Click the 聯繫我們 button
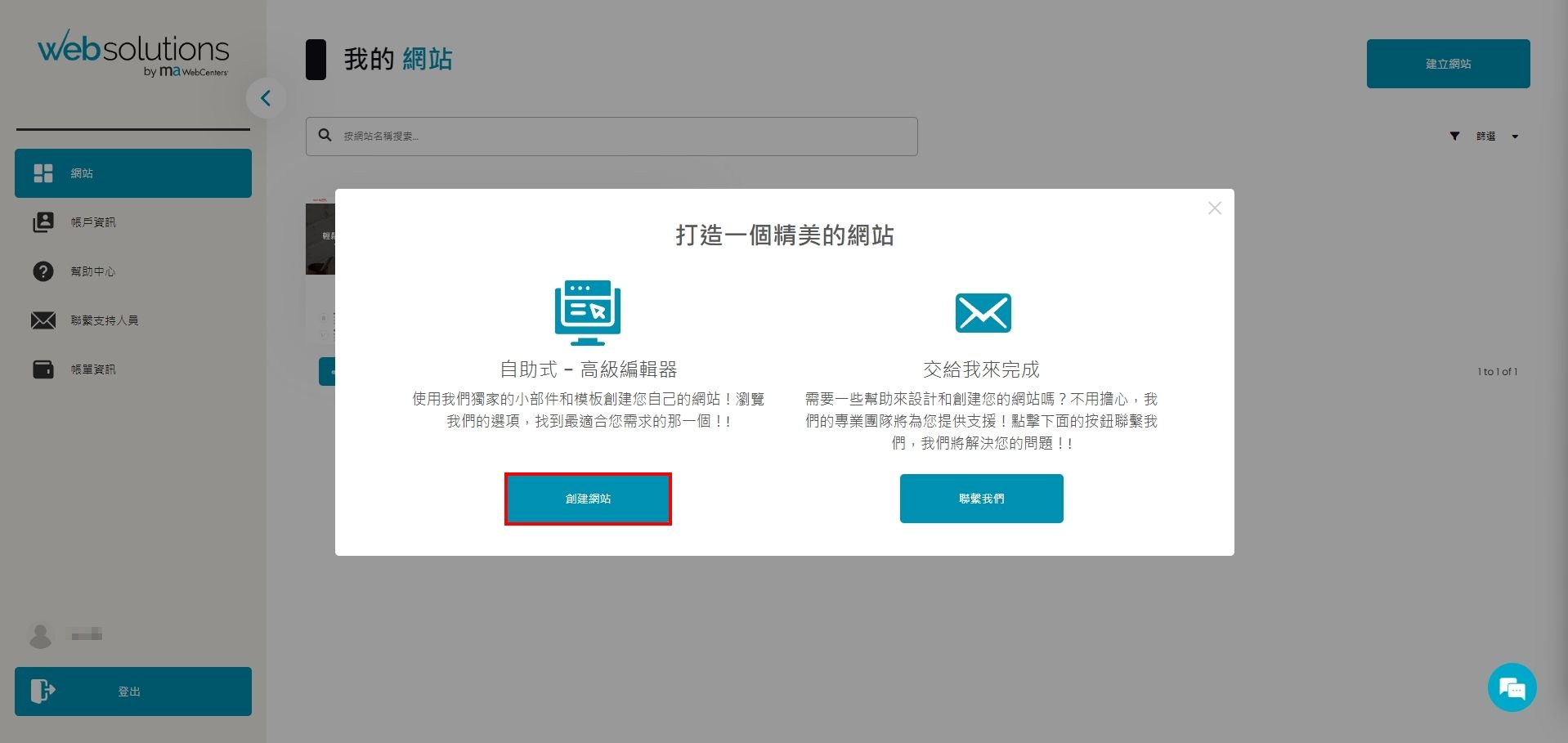The height and width of the screenshot is (743, 1568). click(x=981, y=498)
